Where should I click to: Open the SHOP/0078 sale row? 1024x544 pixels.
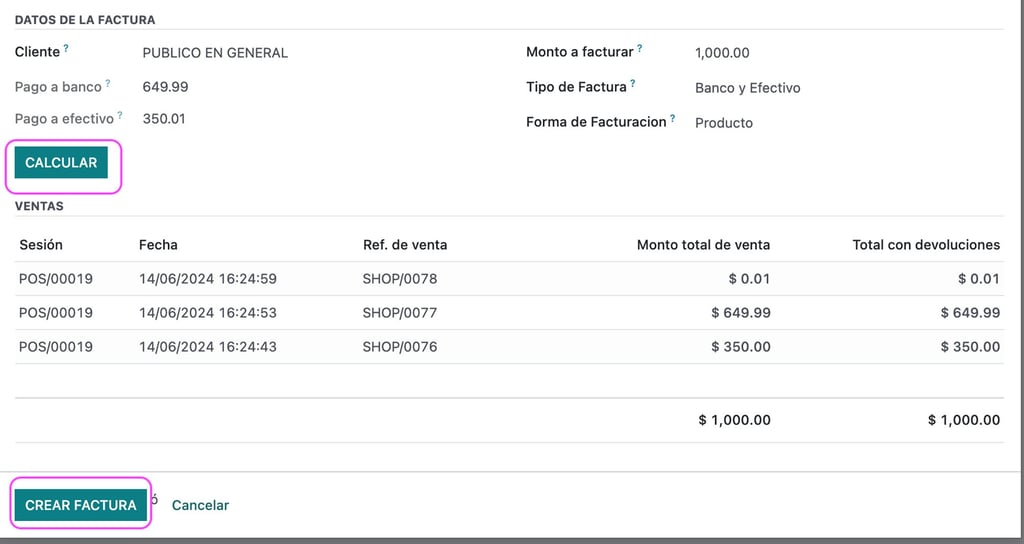(x=509, y=279)
